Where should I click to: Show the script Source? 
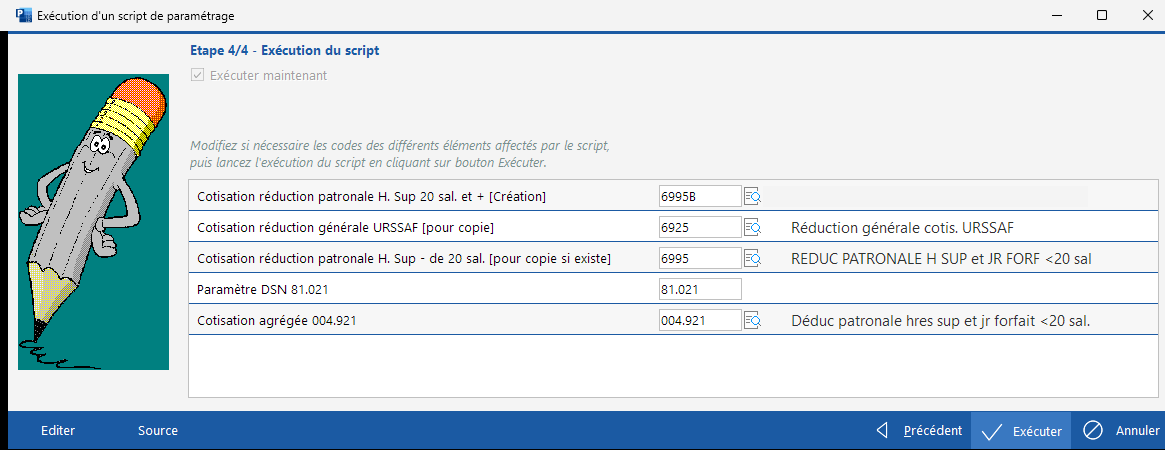pyautogui.click(x=158, y=431)
